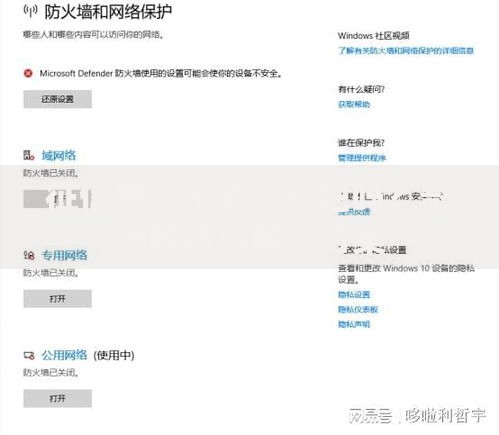
Task: Turn on firewall with 打开 under 专用网络
Action: pos(58,299)
